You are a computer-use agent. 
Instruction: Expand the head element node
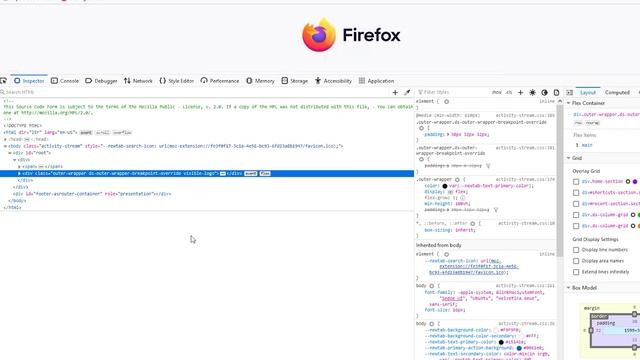pos(5,139)
